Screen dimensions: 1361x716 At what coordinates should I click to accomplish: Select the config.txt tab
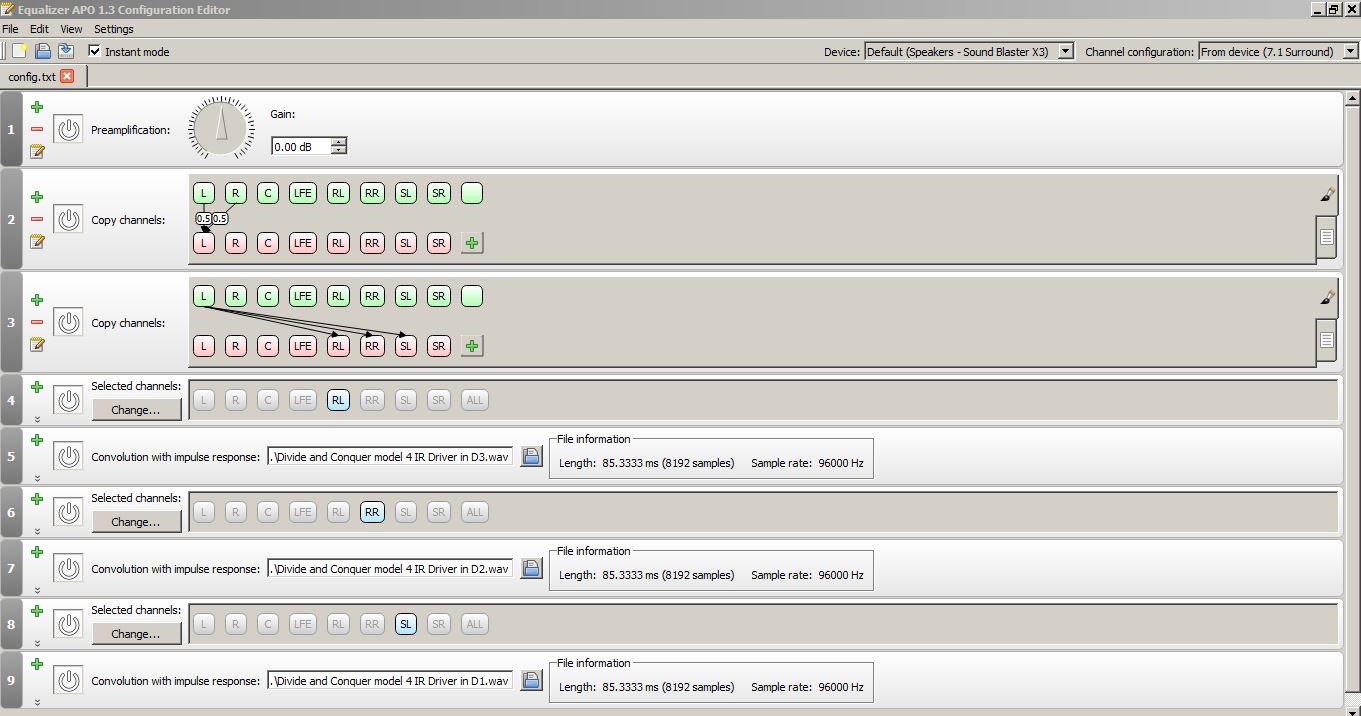pos(32,77)
